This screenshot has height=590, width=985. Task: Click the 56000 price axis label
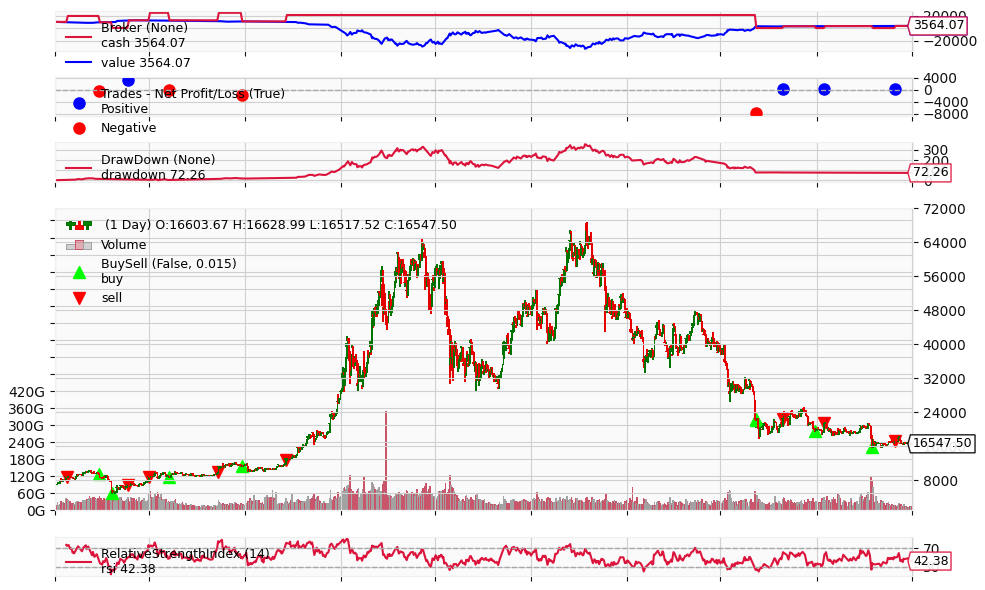[x=940, y=277]
